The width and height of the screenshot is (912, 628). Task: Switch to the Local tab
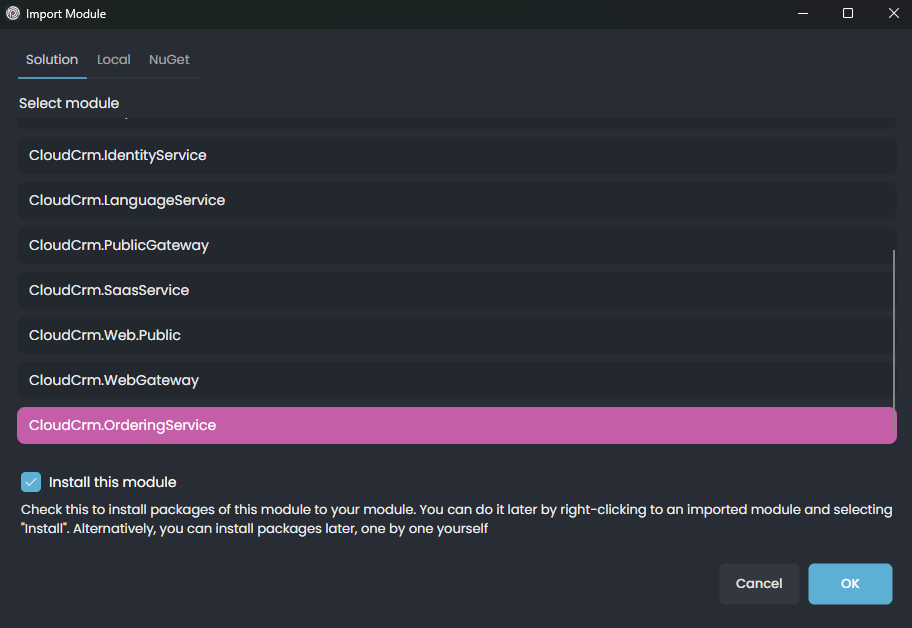[113, 59]
